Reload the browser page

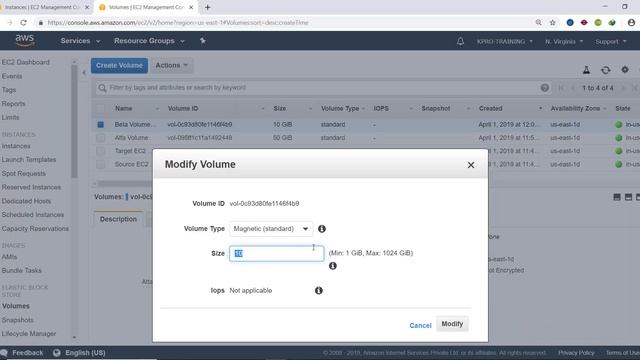[x=24, y=23]
